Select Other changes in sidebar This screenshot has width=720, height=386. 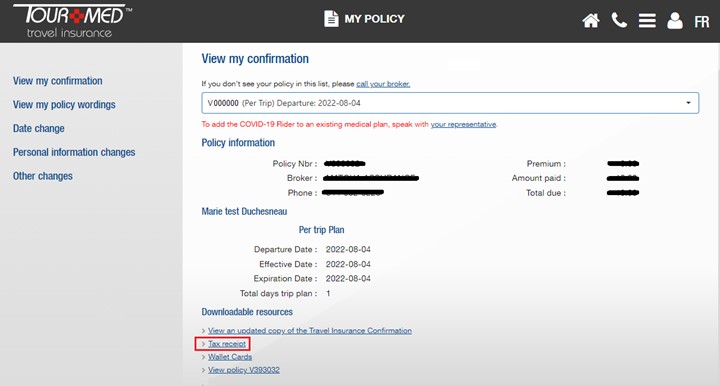[x=43, y=176]
